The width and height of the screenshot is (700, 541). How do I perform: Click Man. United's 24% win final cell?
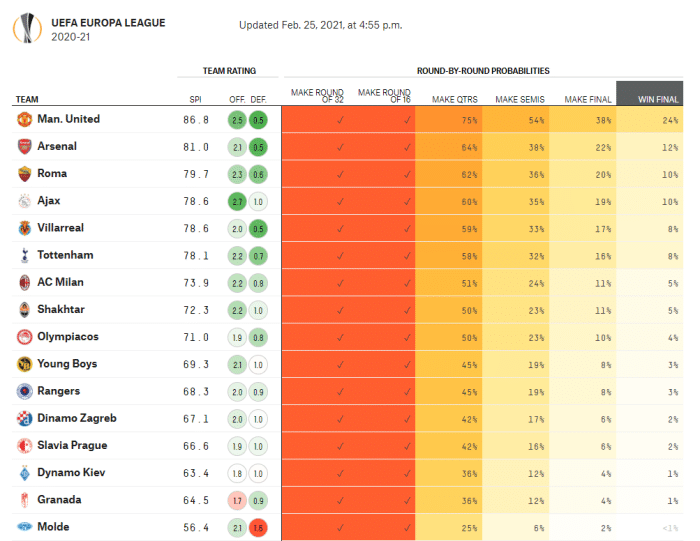tap(669, 119)
